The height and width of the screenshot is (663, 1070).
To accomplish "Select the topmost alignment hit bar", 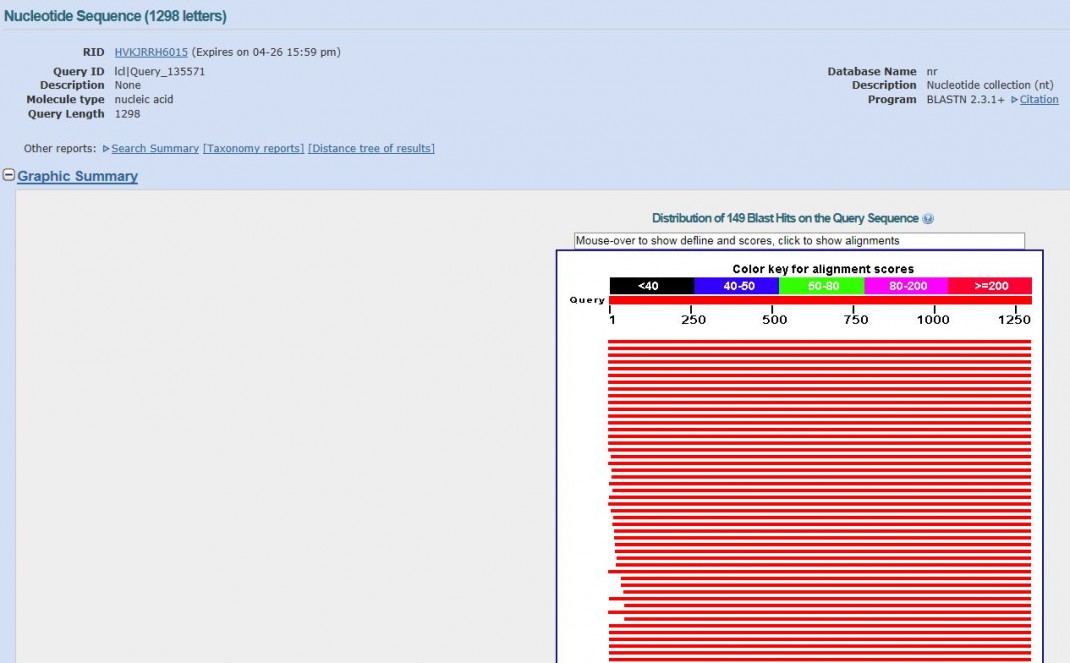I will [819, 343].
